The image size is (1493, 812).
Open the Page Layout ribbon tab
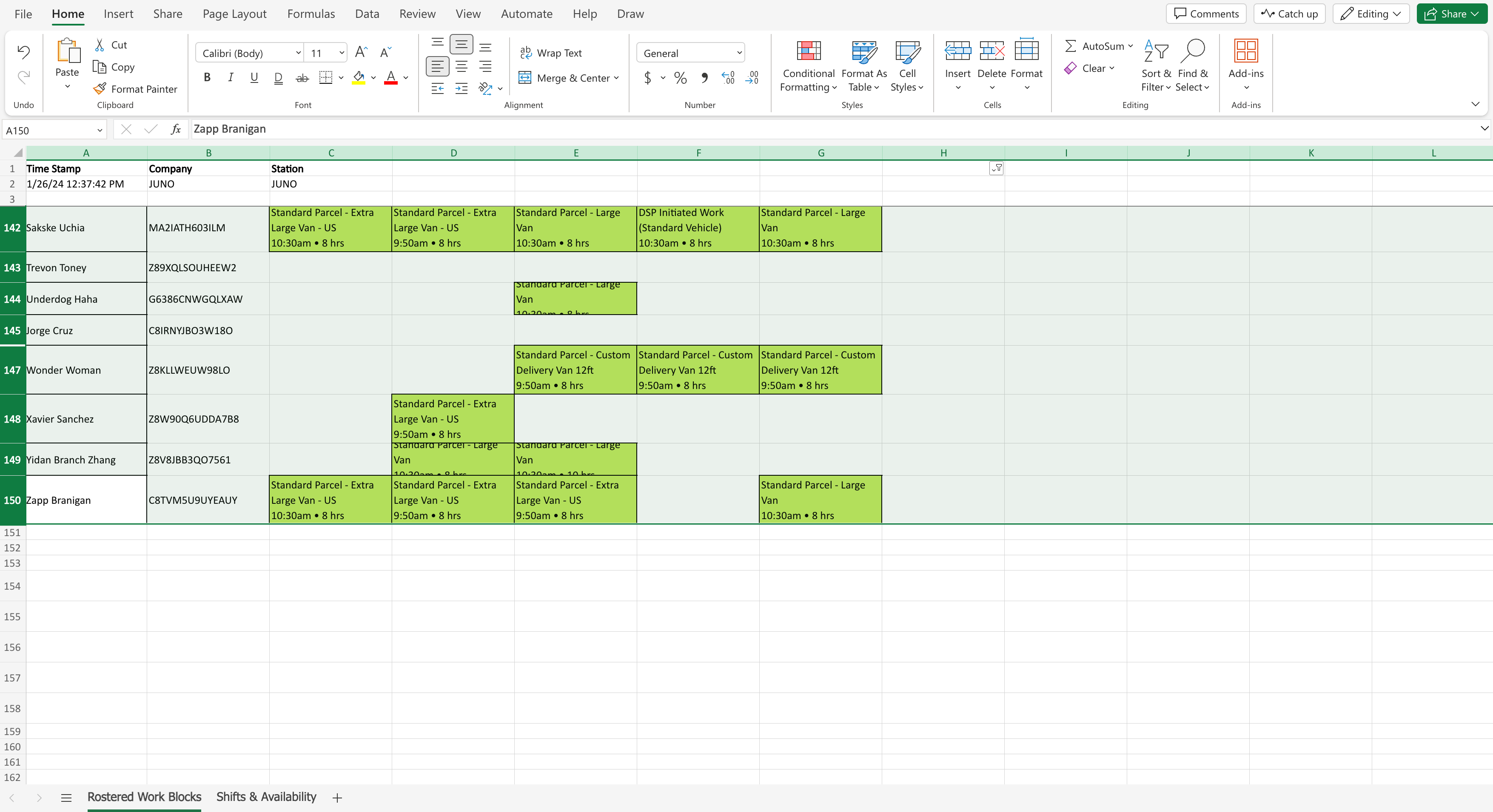coord(234,14)
